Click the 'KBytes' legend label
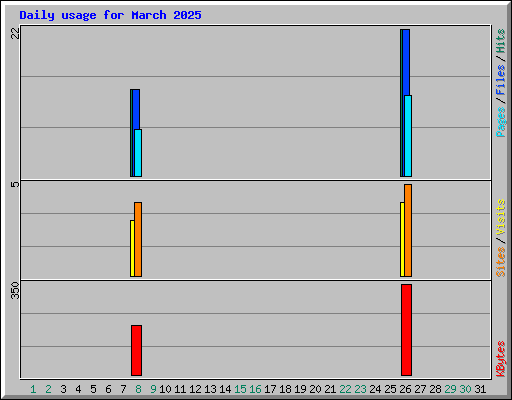This screenshot has height=400, width=512. tap(500, 359)
